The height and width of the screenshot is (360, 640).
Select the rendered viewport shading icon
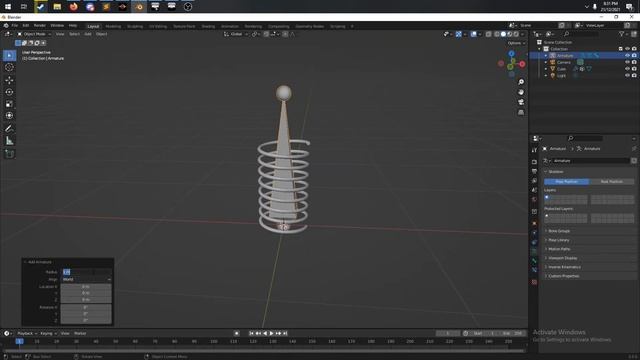516,34
